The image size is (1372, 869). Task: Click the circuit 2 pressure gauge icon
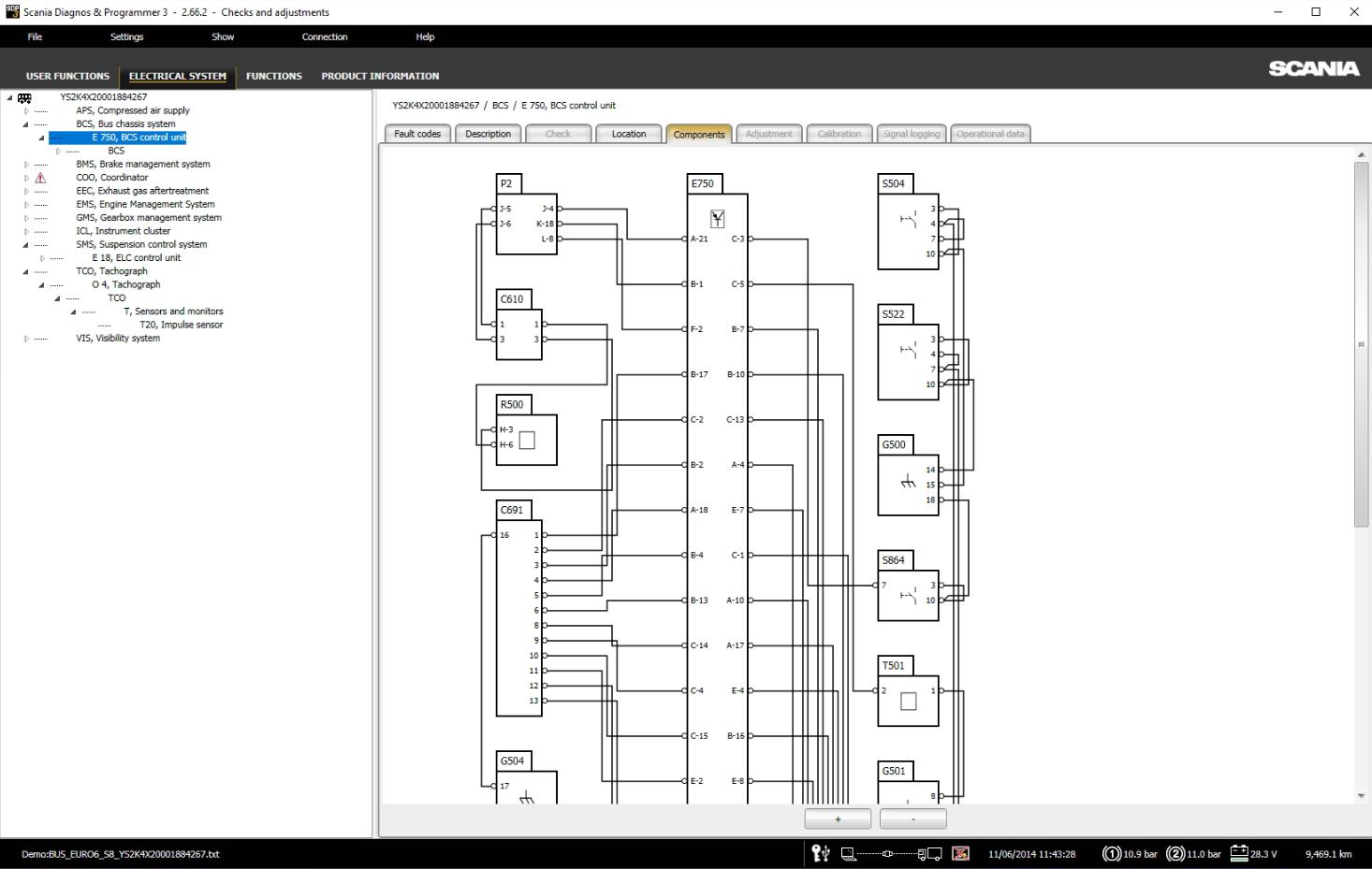[1175, 853]
